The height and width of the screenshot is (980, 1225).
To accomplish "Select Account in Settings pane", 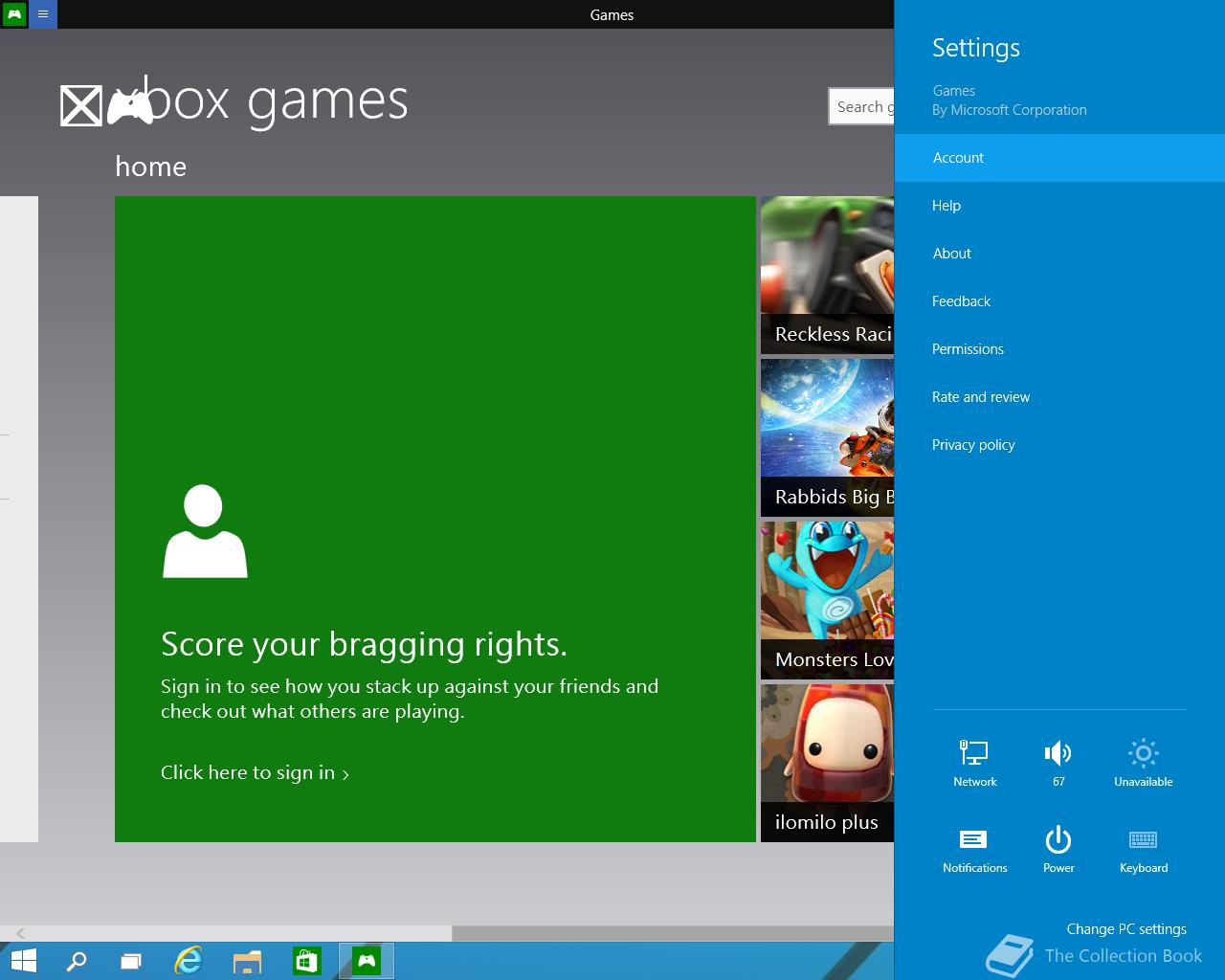I will [x=1059, y=158].
